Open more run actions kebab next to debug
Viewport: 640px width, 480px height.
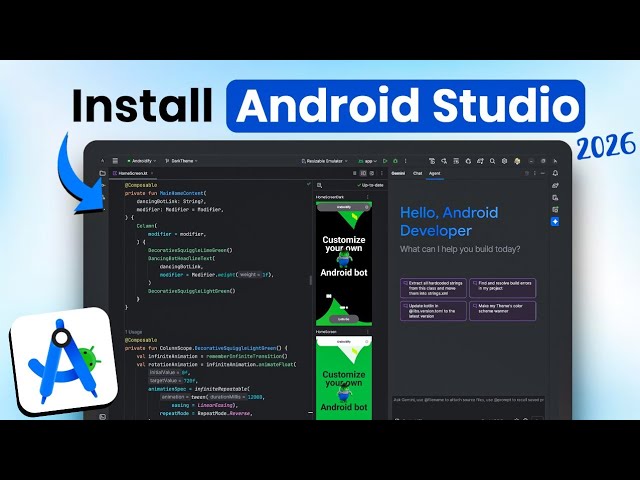(405, 161)
